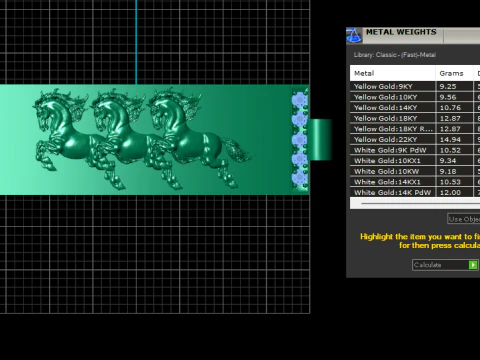Image resolution: width=480 pixels, height=360 pixels.
Task: Select the Yellow Gold:9KY row
Action: coord(415,87)
